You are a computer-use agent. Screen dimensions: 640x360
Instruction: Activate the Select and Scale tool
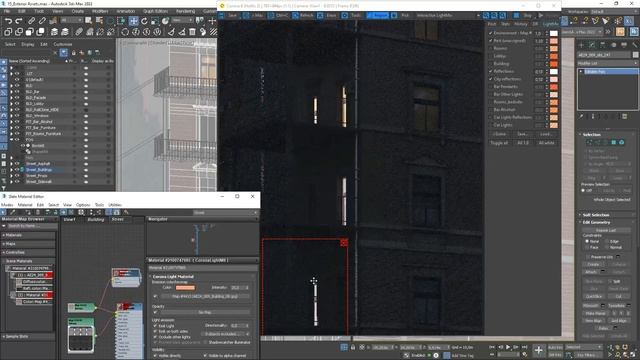click(x=155, y=21)
